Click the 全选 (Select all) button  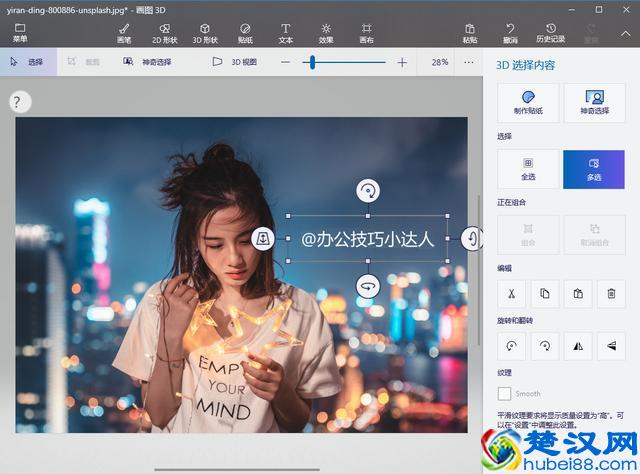(528, 168)
